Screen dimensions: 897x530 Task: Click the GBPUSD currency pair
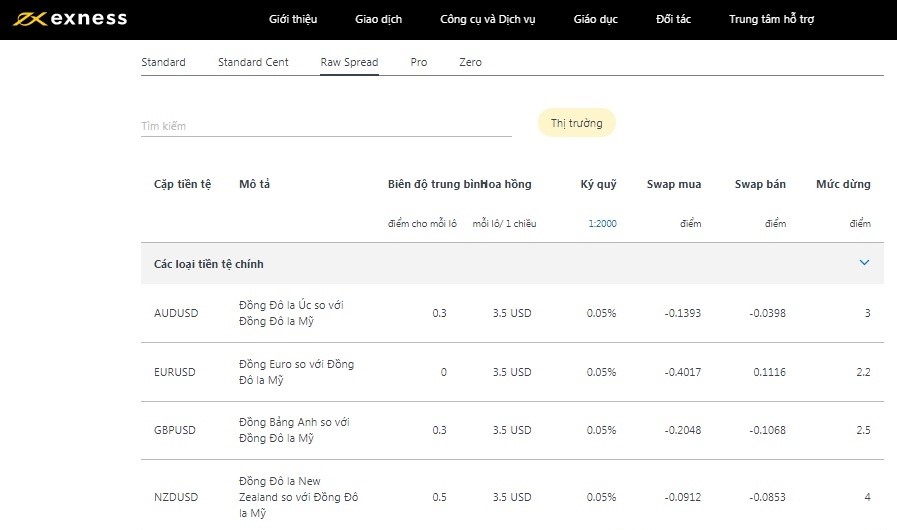175,430
